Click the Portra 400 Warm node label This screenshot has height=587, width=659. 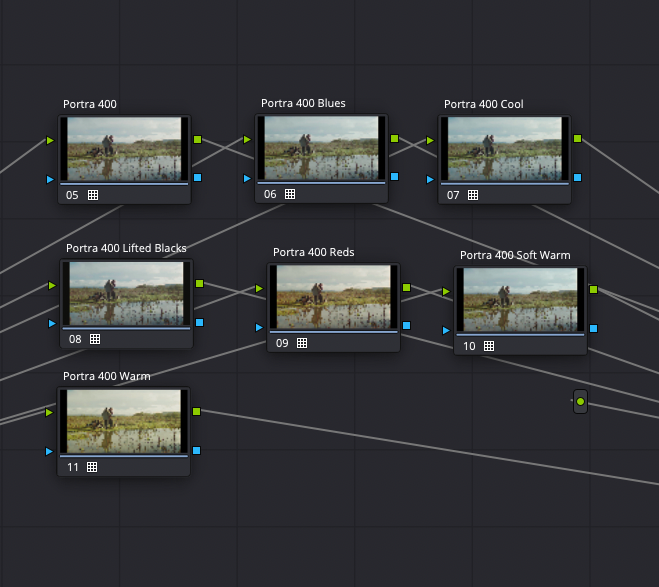click(x=106, y=376)
